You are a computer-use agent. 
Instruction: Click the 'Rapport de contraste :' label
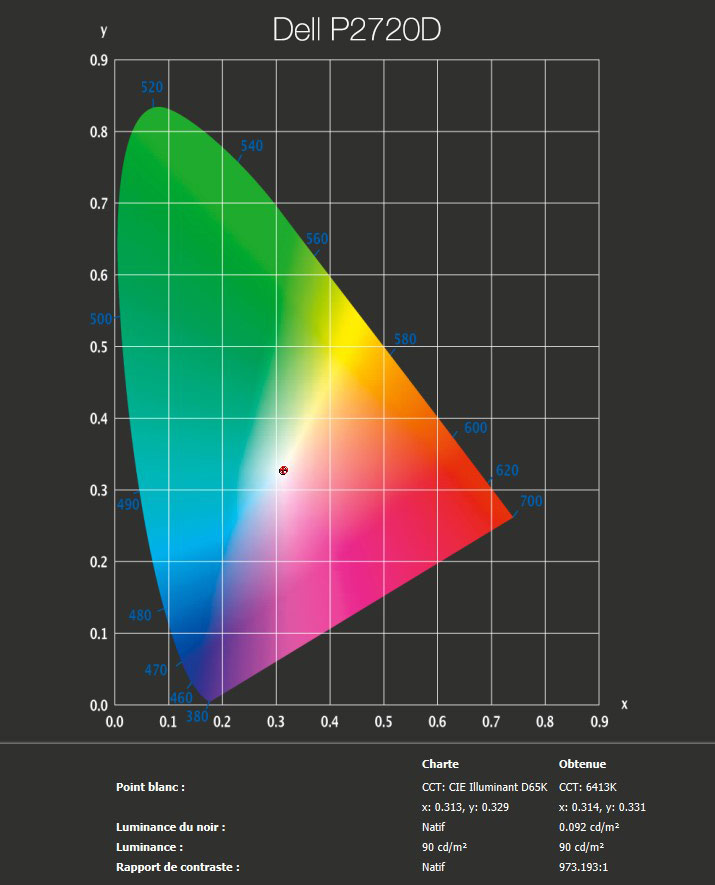178,867
